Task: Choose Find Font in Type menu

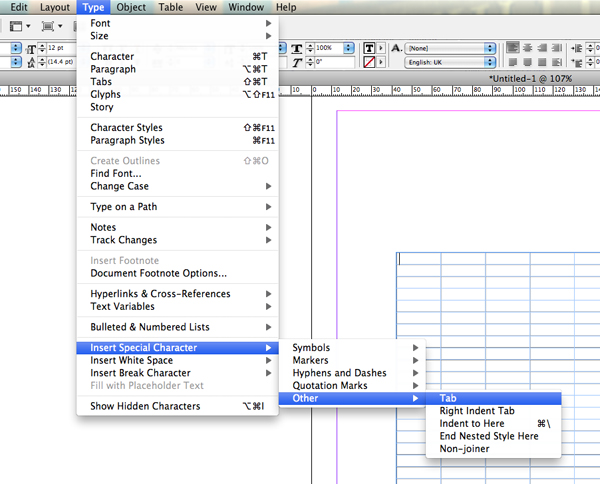Action: tap(178, 174)
